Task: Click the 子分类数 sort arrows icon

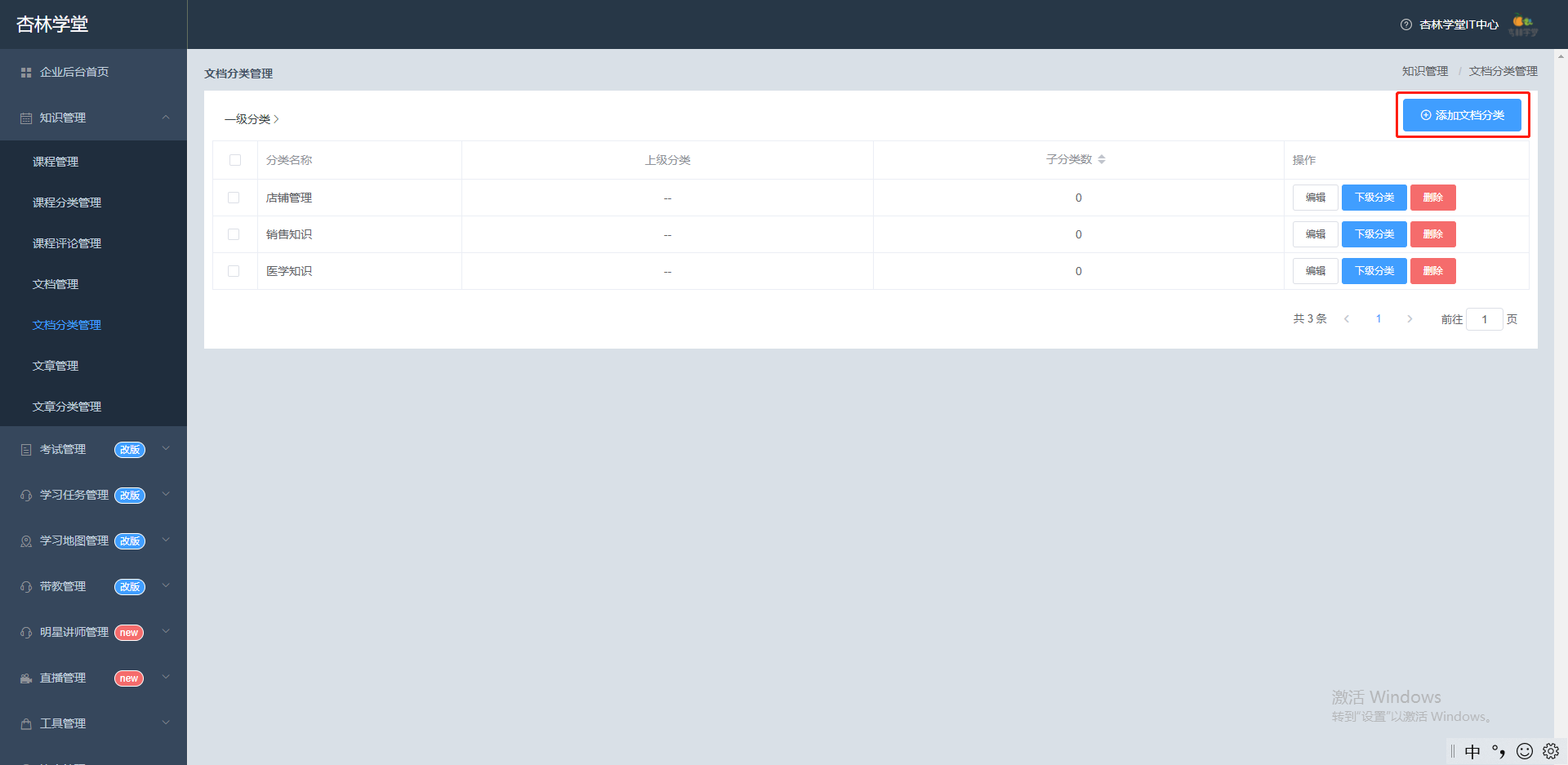Action: click(1102, 159)
